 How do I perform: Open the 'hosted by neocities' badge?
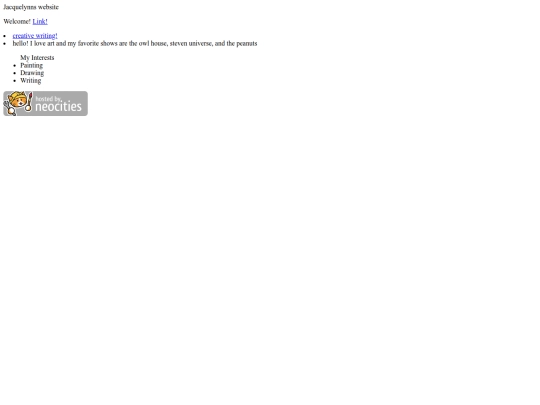click(x=45, y=103)
